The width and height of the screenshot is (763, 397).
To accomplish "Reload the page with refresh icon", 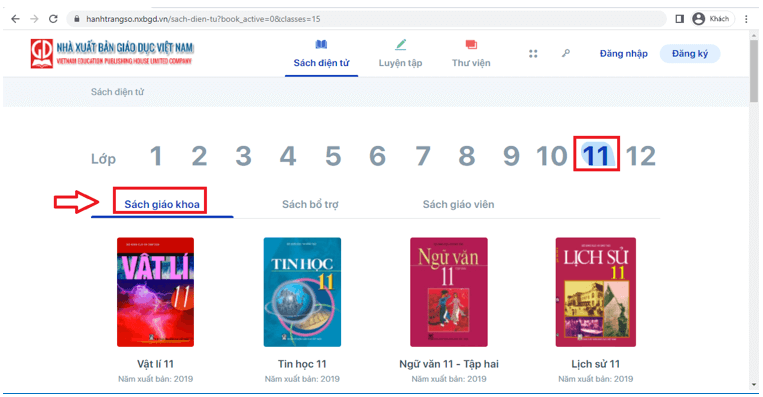I will click(x=53, y=19).
